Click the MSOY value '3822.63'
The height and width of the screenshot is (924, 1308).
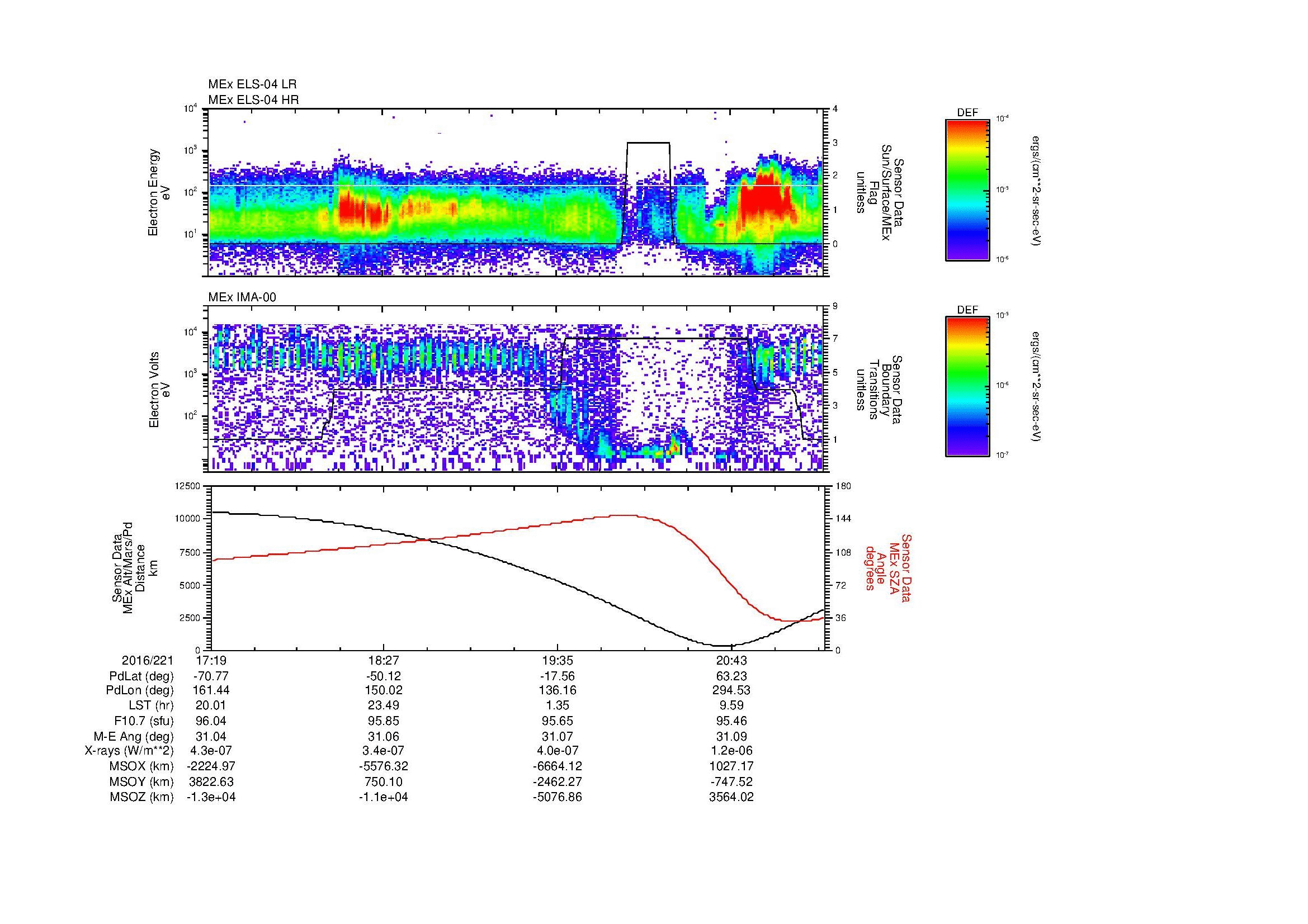point(211,781)
